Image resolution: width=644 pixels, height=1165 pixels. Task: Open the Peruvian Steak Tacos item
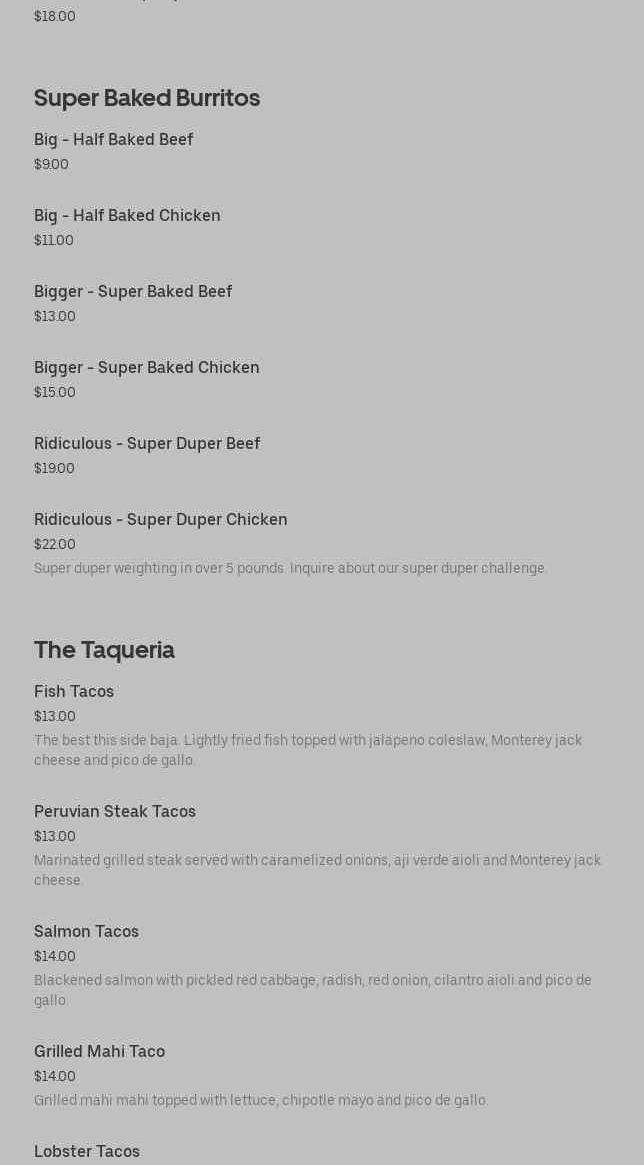[x=115, y=812]
